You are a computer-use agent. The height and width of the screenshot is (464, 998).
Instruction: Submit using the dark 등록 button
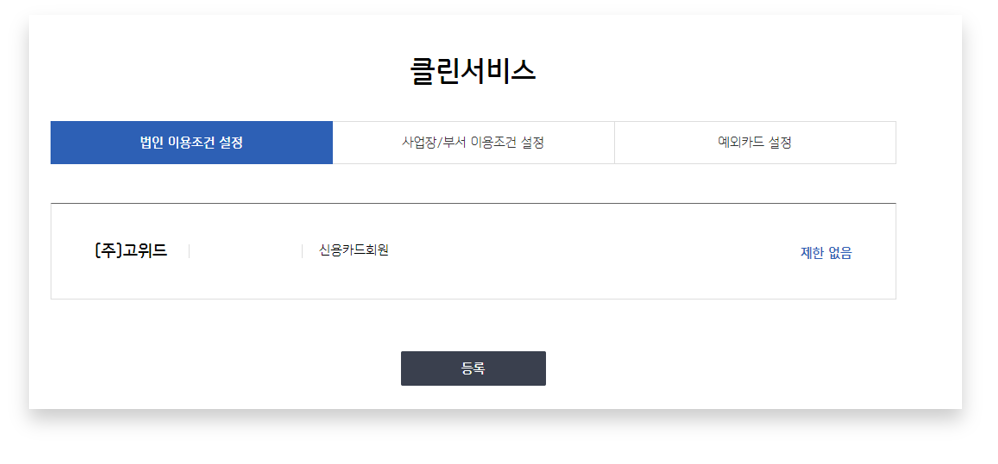473,368
